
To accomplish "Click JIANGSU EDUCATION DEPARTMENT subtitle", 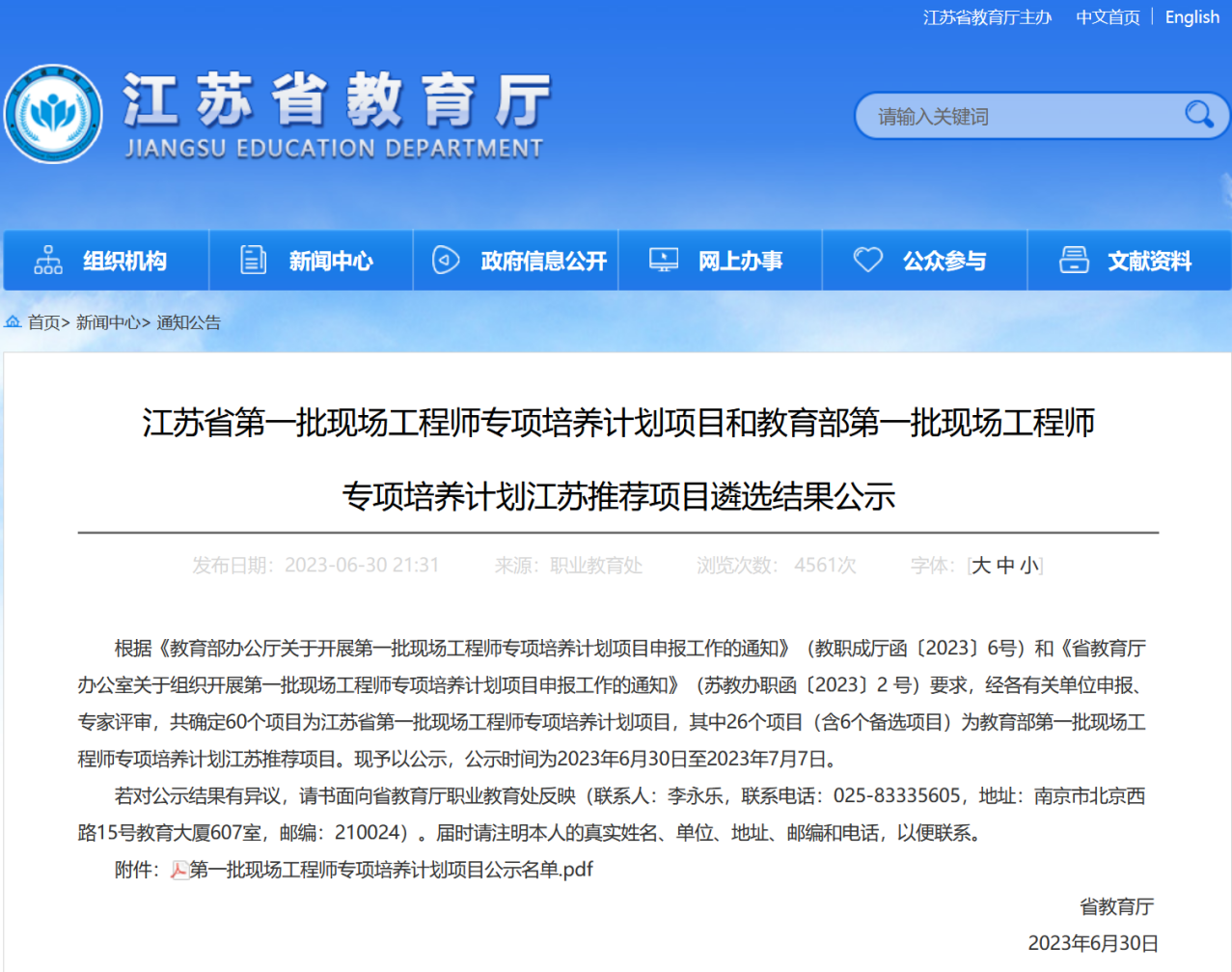I will click(x=334, y=149).
